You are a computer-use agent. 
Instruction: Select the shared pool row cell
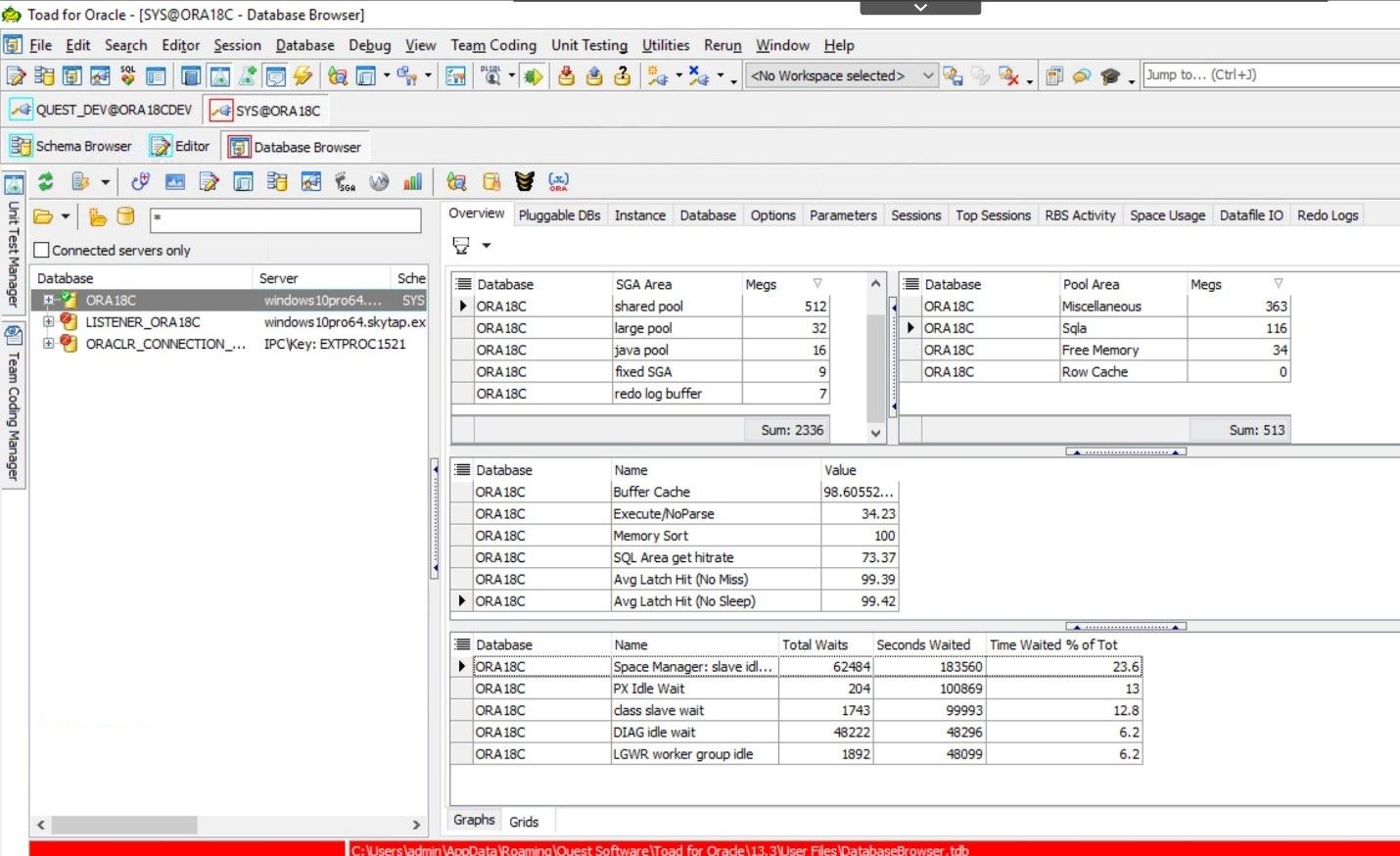(677, 306)
